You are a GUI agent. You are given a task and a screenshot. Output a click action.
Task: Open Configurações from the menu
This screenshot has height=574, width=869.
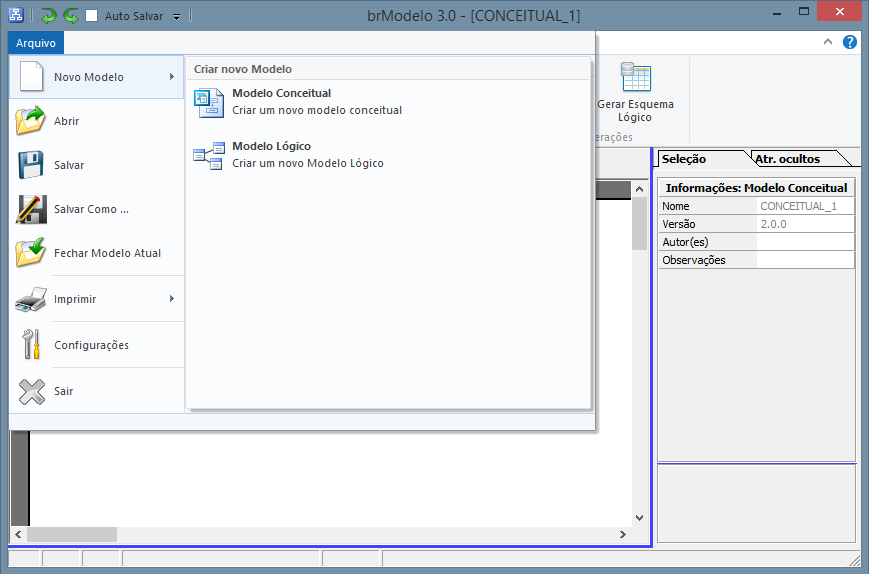coord(96,345)
